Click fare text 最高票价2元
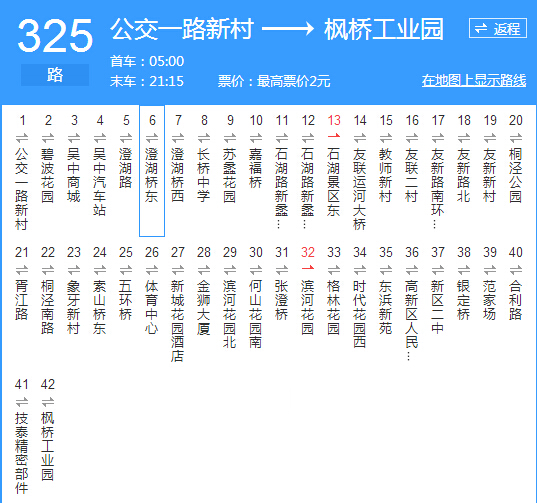Image resolution: width=537 pixels, height=503 pixels. click(x=294, y=81)
